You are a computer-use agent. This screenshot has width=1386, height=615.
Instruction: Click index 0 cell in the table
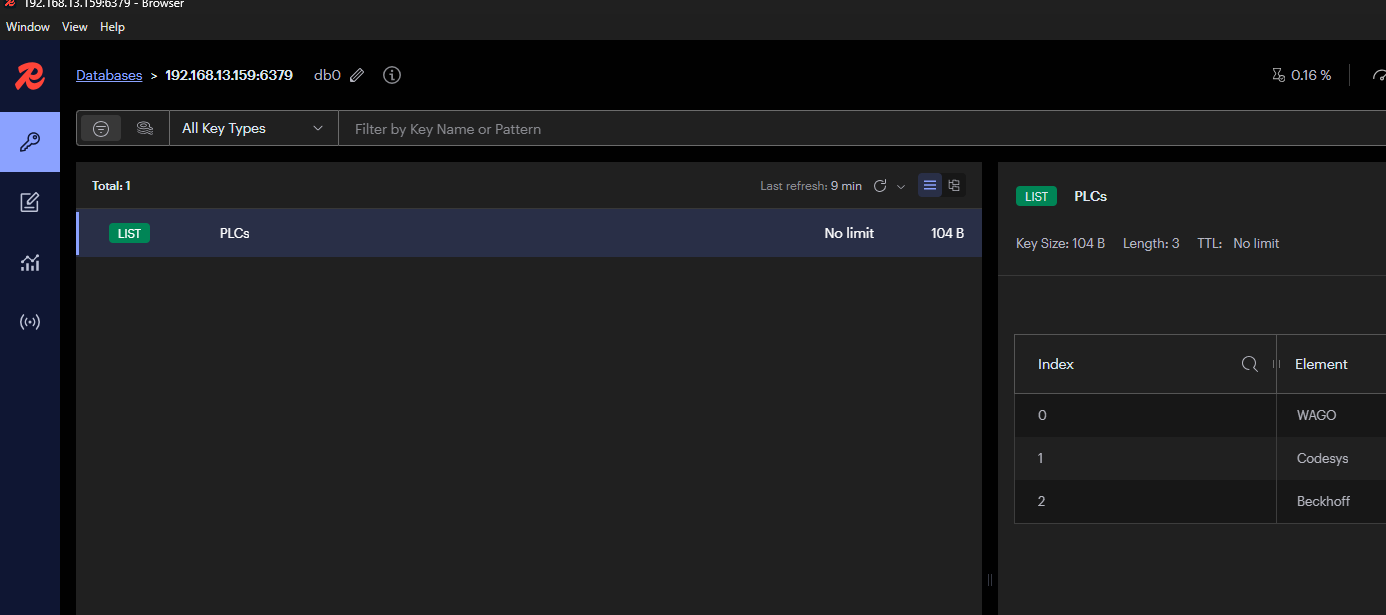click(1145, 415)
